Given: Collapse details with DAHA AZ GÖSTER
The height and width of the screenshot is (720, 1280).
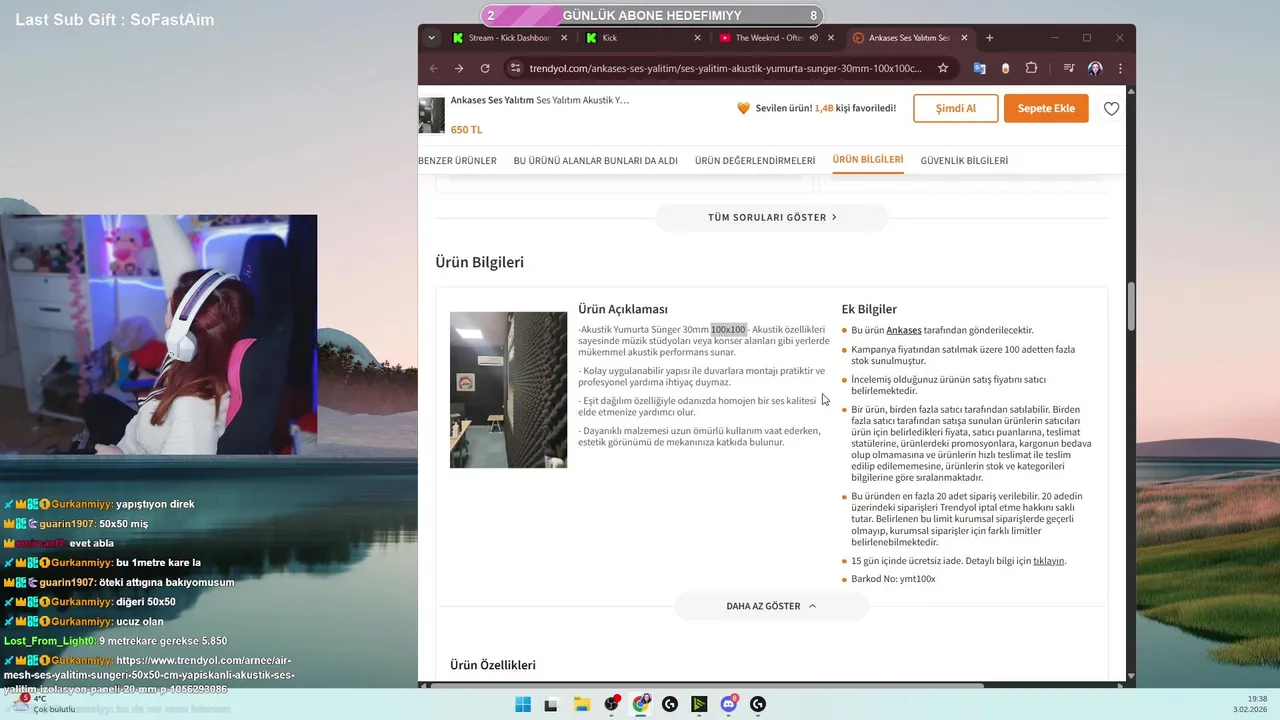Looking at the screenshot, I should [771, 606].
